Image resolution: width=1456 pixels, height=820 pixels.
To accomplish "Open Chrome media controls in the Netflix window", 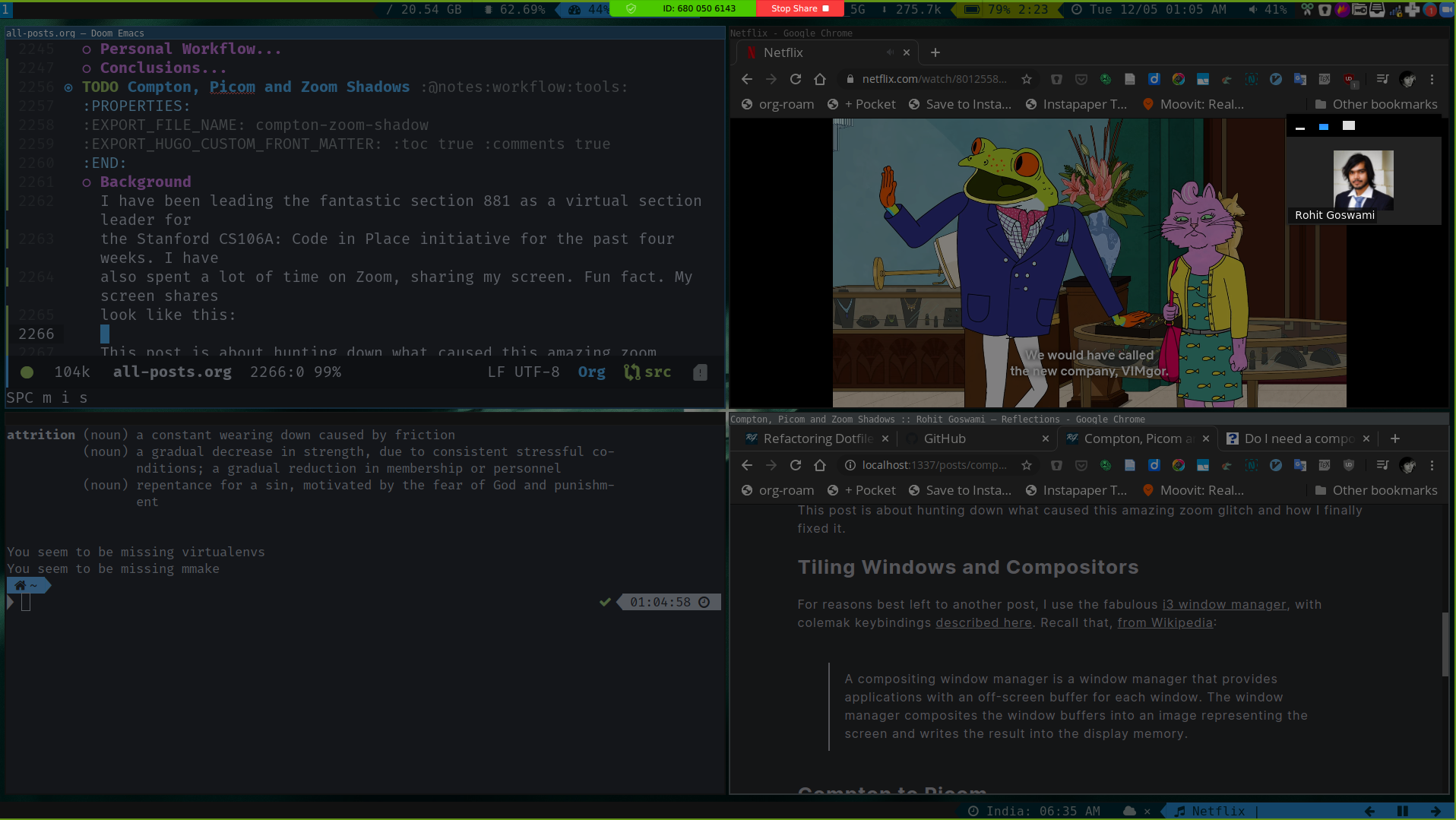I will 1383,79.
